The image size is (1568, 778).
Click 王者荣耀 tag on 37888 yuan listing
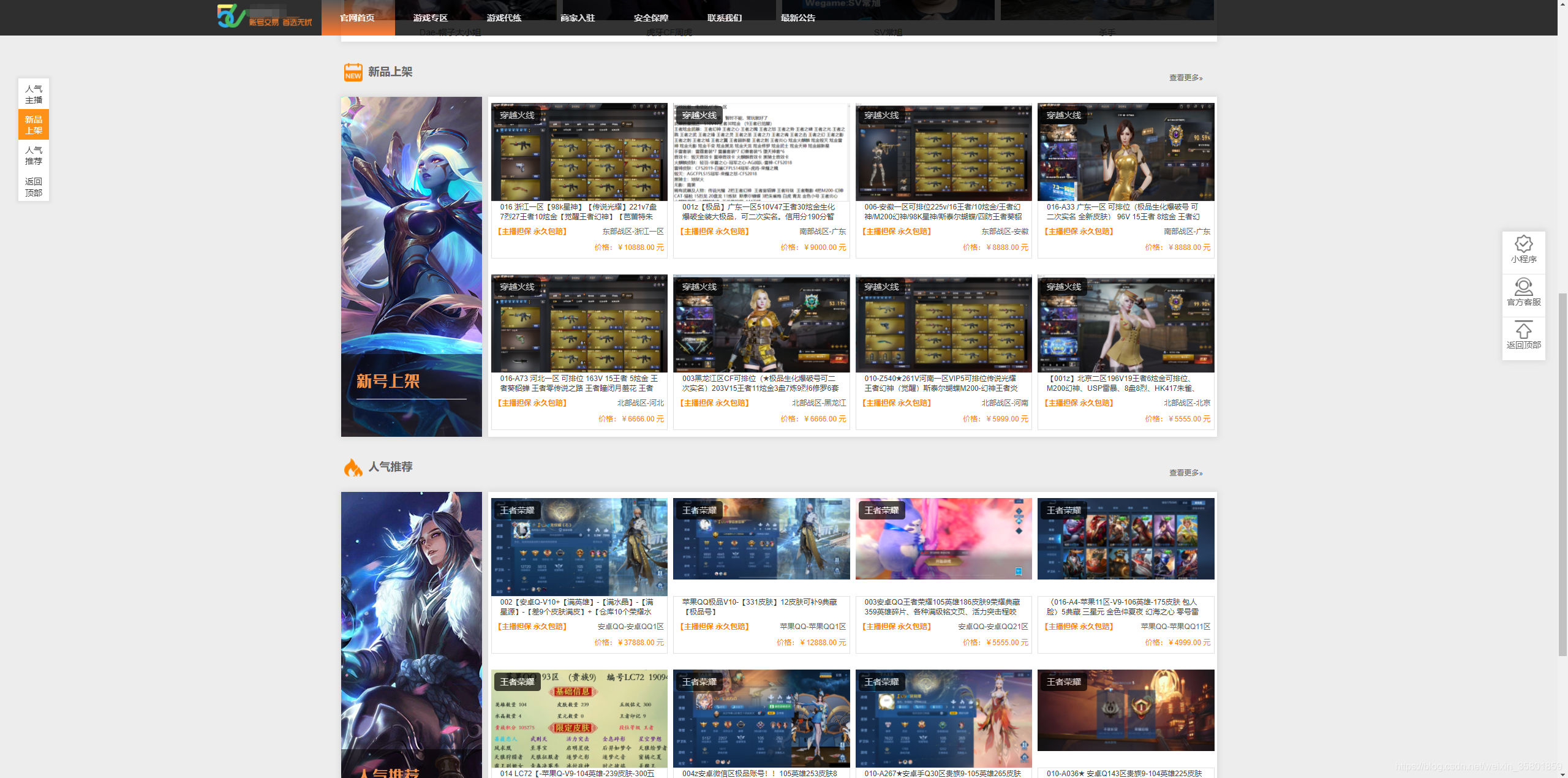[517, 510]
